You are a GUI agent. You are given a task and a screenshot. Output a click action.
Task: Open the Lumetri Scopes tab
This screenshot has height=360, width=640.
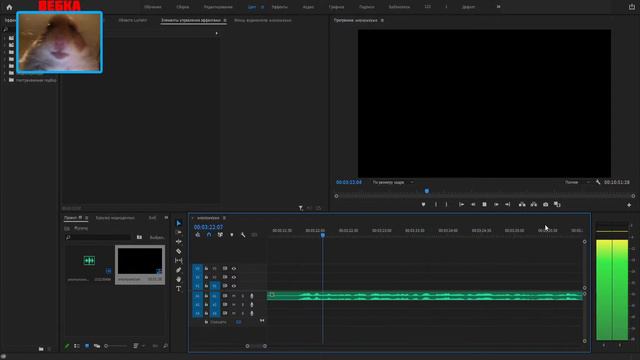pyautogui.click(x=133, y=20)
